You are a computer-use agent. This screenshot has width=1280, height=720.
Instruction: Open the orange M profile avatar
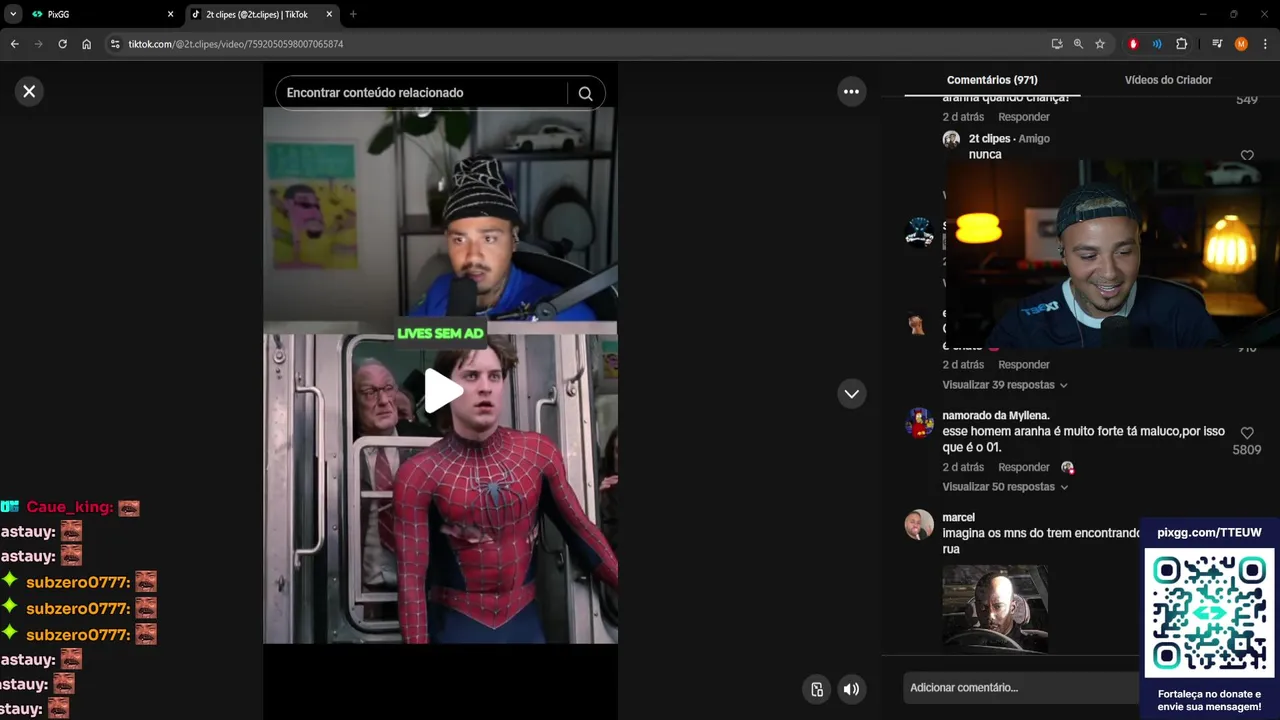[x=1241, y=44]
